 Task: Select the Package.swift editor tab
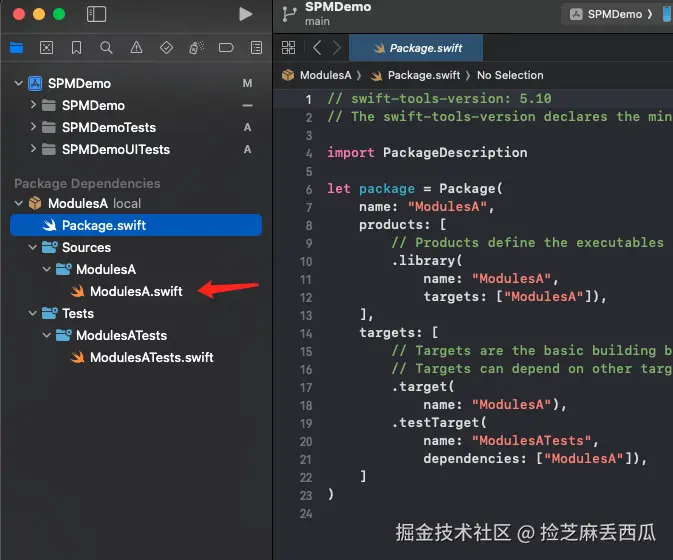(416, 48)
